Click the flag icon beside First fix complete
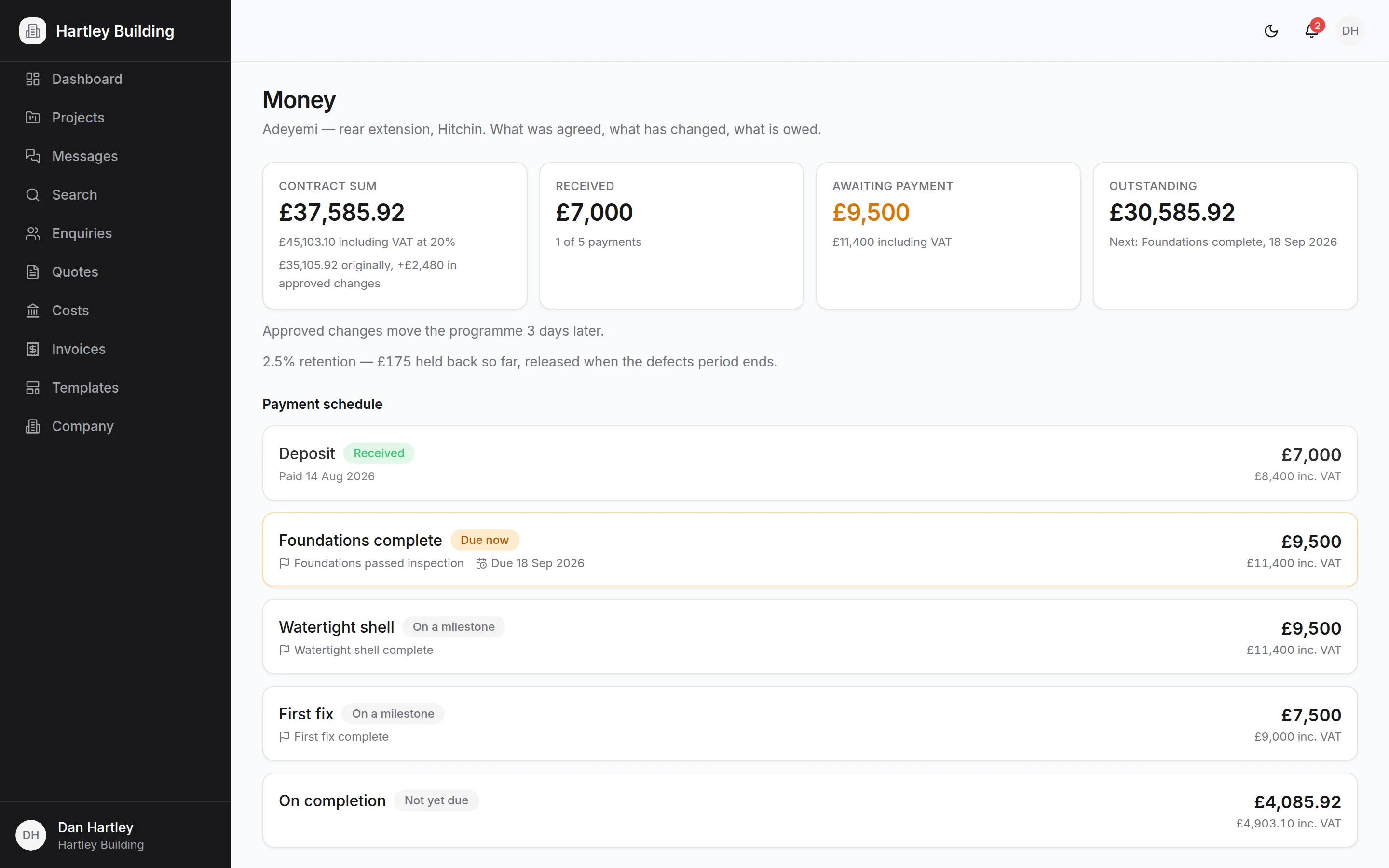This screenshot has width=1389, height=868. pyautogui.click(x=284, y=736)
